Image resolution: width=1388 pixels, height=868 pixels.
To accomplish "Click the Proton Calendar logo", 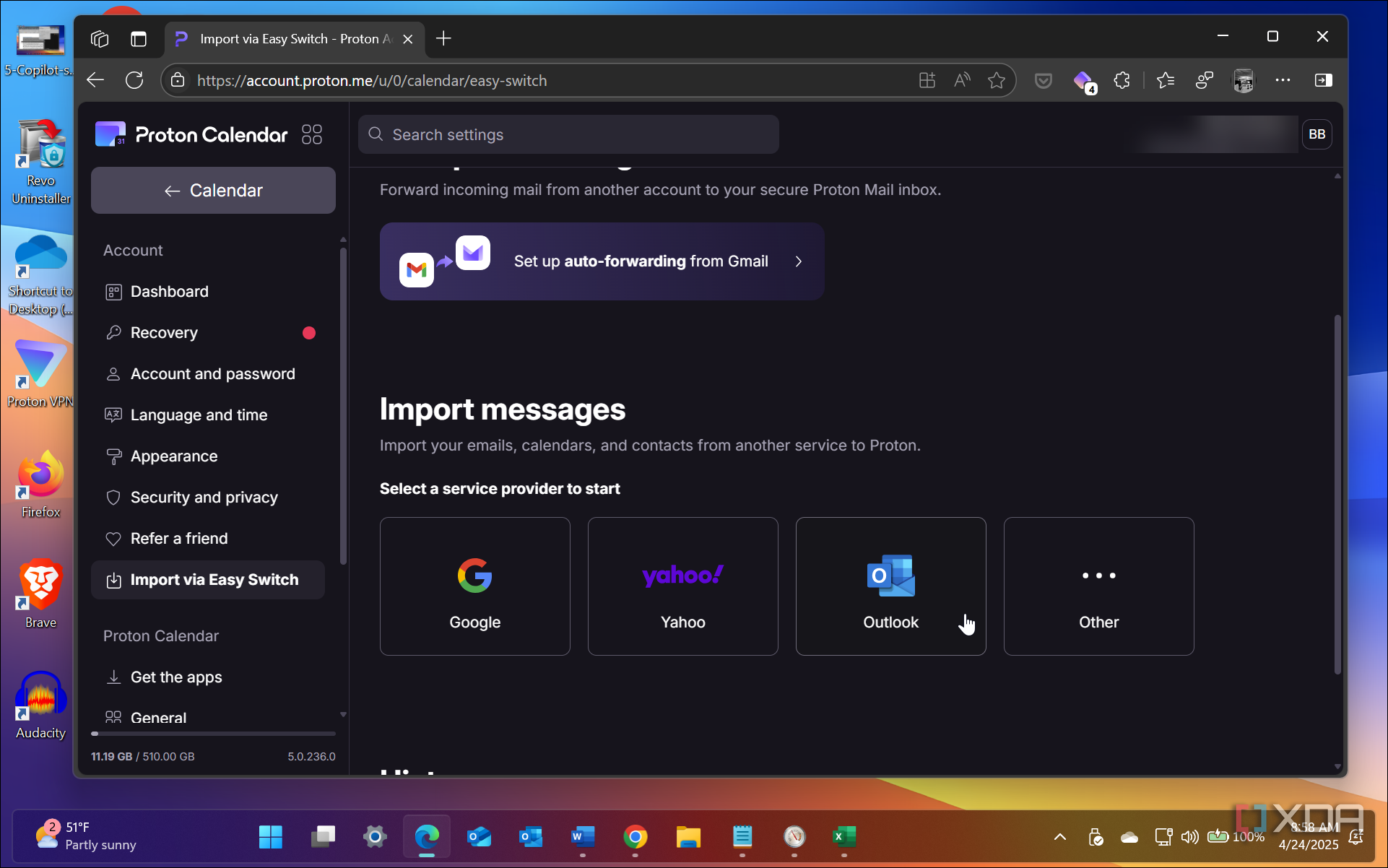I will tap(191, 134).
